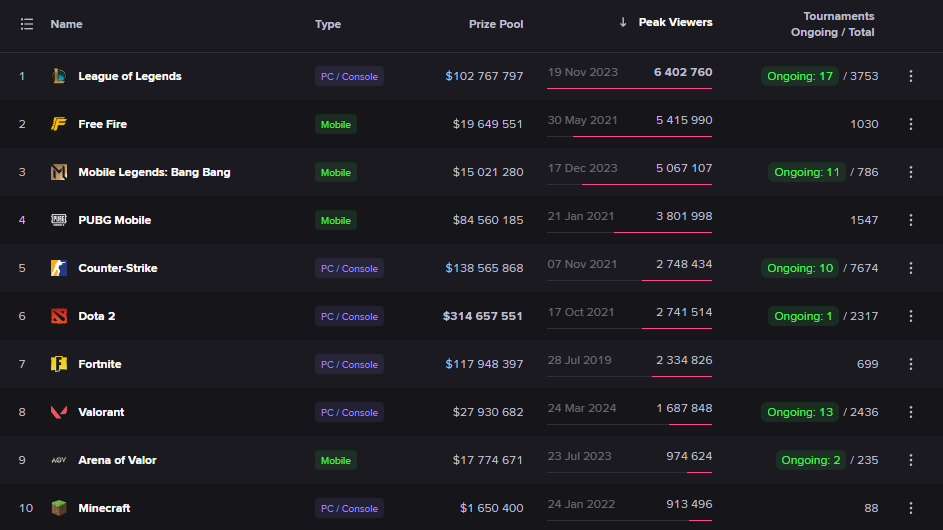Viewport: 943px width, 530px height.
Task: Open the Counter-Strike game page
Action: [x=118, y=268]
